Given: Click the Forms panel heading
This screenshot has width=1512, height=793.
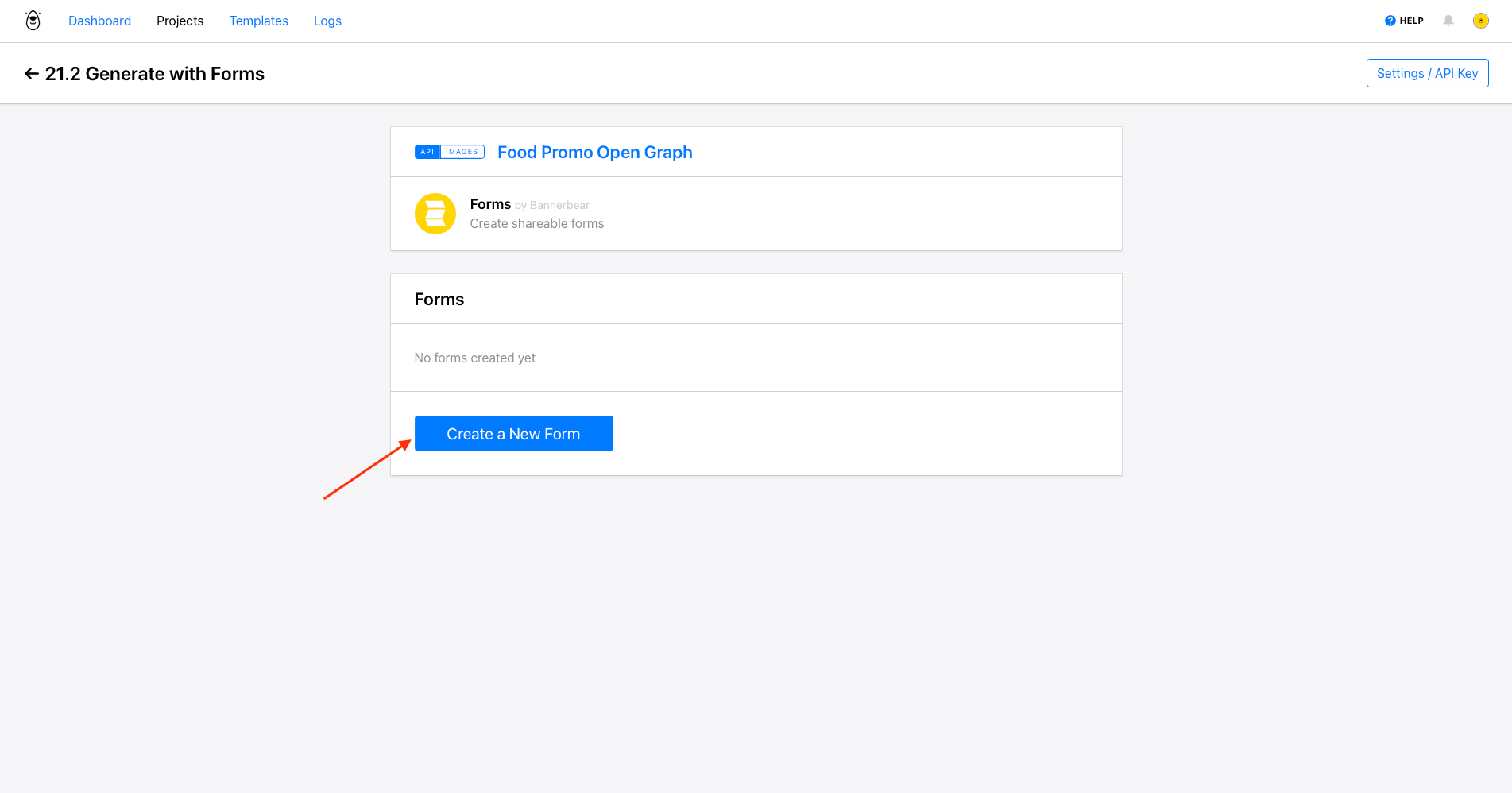Looking at the screenshot, I should (439, 299).
